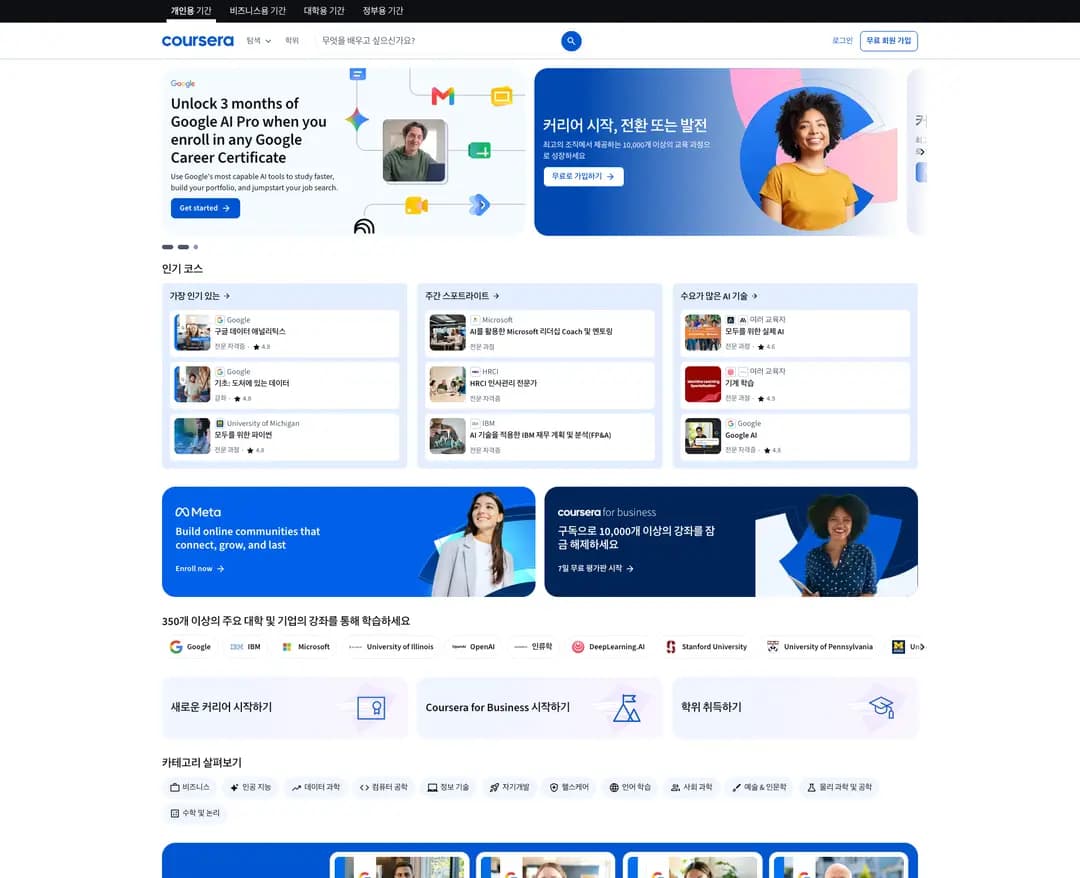Click 7일 무료 평가판 시작 link
This screenshot has width=1080, height=878.
596,569
